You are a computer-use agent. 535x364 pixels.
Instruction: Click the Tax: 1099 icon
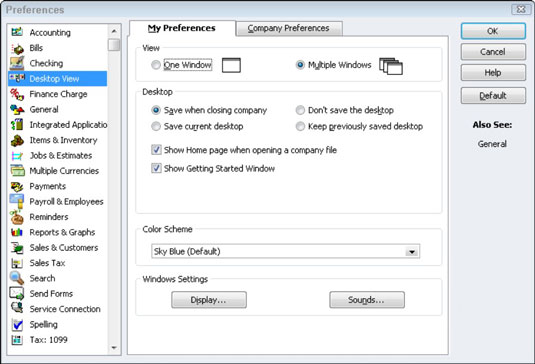pos(17,340)
